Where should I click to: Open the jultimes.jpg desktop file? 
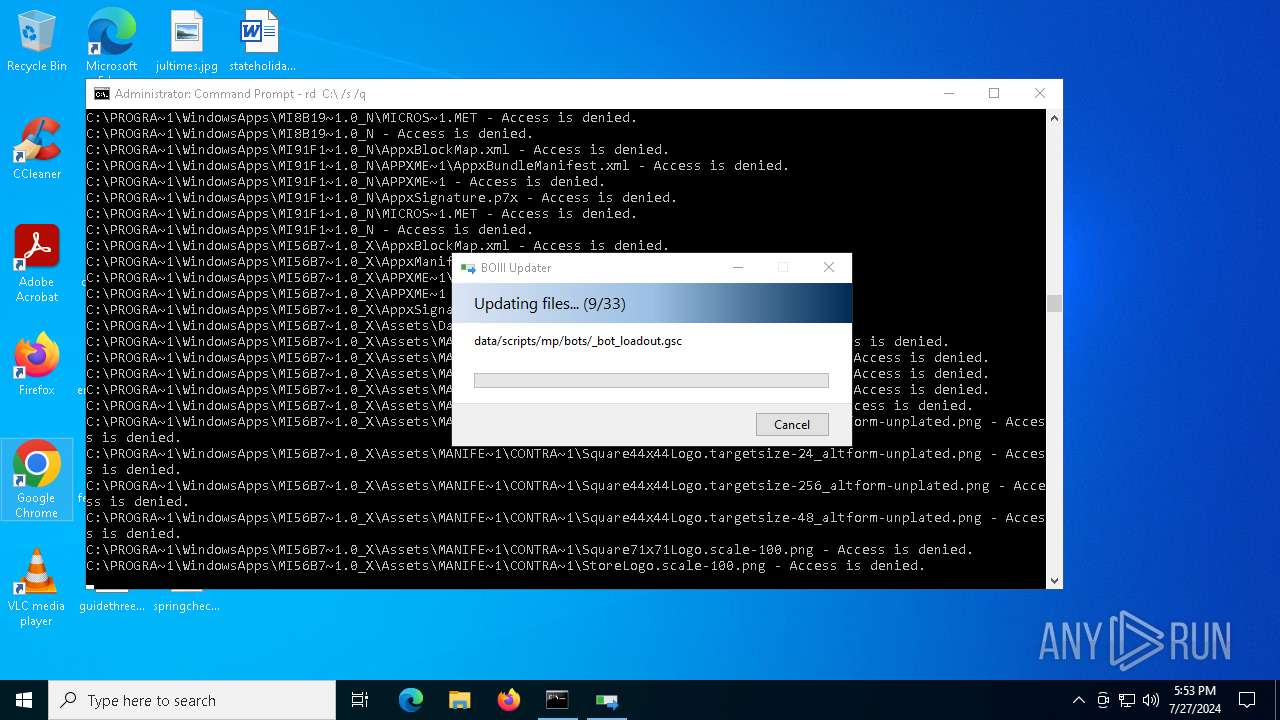pyautogui.click(x=186, y=42)
